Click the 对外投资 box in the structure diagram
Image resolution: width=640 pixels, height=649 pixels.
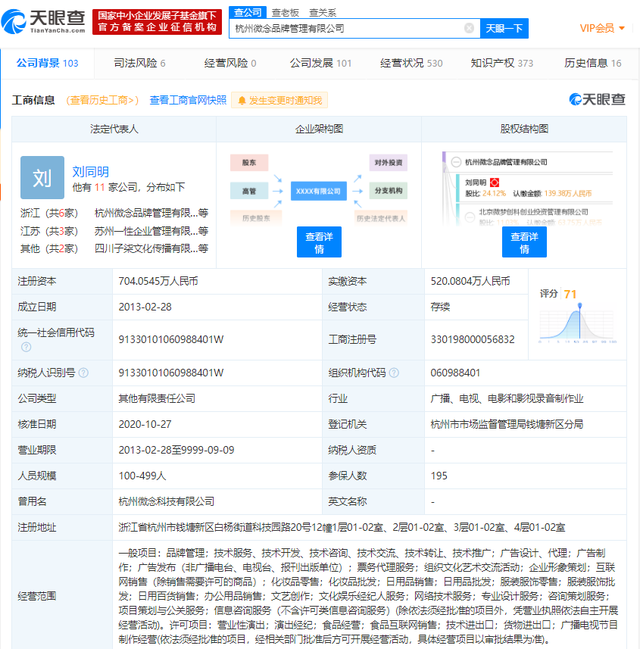[388, 163]
